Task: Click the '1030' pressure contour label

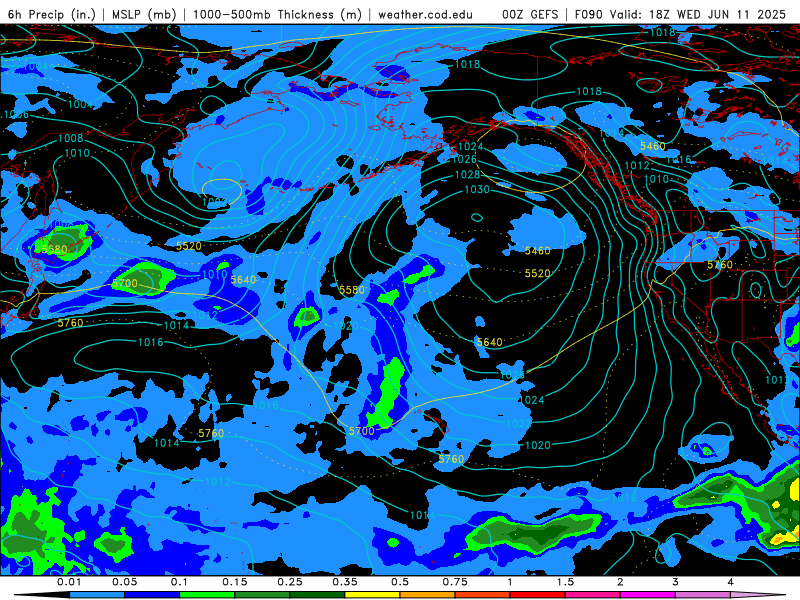Action: coord(477,189)
